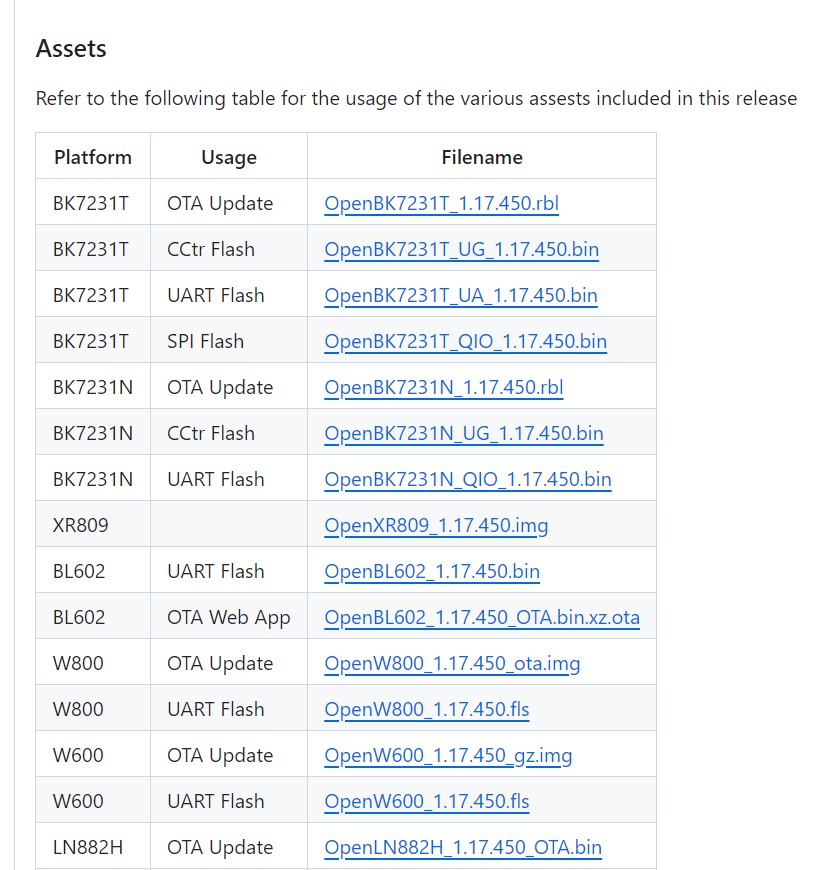Image resolution: width=836 pixels, height=870 pixels.
Task: Download OpenLN882H_1.17.450_OTA.bin file
Action: point(463,848)
